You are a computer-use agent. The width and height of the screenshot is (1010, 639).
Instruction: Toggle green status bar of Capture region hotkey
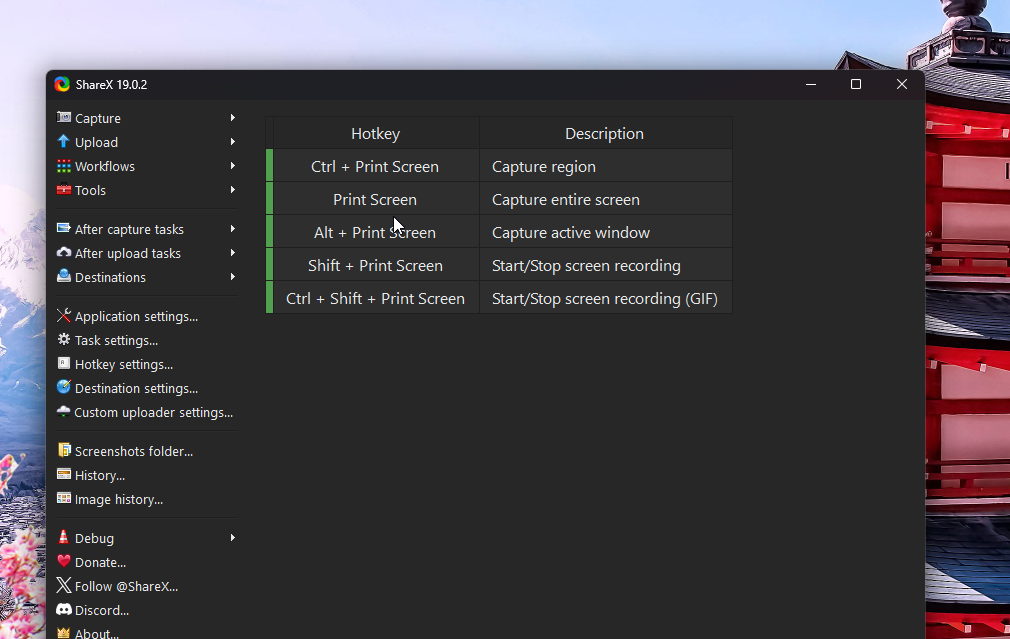pos(269,166)
